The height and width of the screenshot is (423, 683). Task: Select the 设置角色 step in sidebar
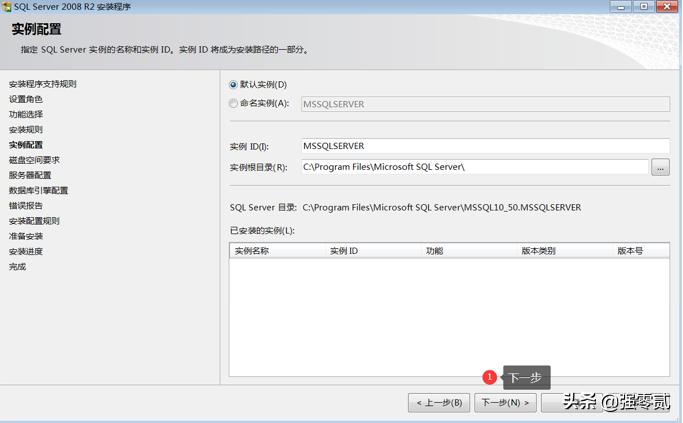tap(26, 99)
